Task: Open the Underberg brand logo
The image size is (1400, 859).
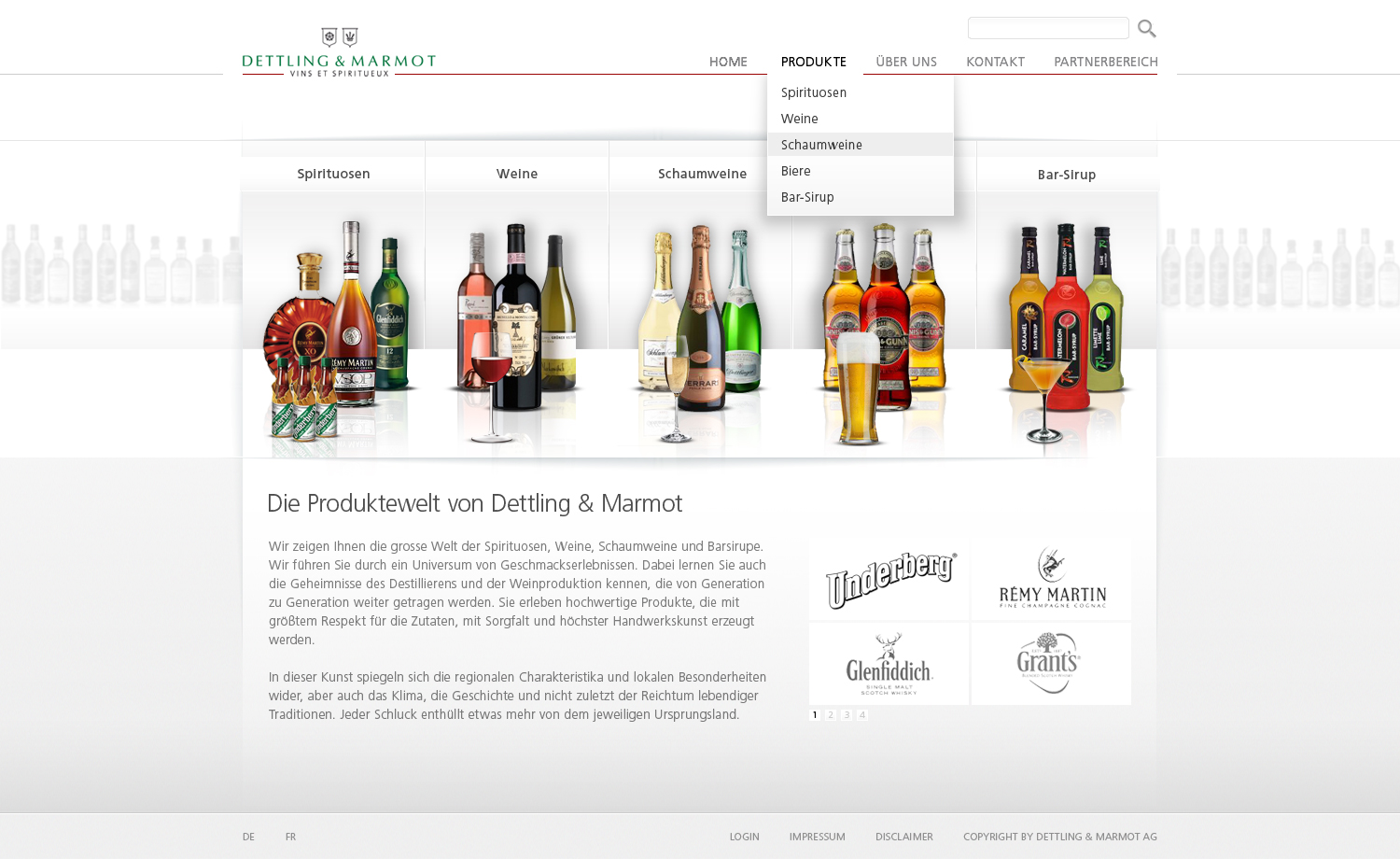Action: point(889,579)
